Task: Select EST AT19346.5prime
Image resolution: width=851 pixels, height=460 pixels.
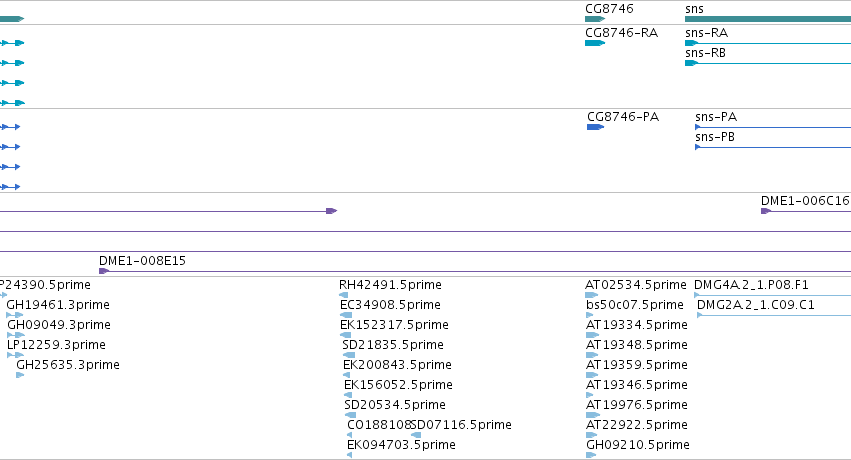Action: tap(637, 385)
